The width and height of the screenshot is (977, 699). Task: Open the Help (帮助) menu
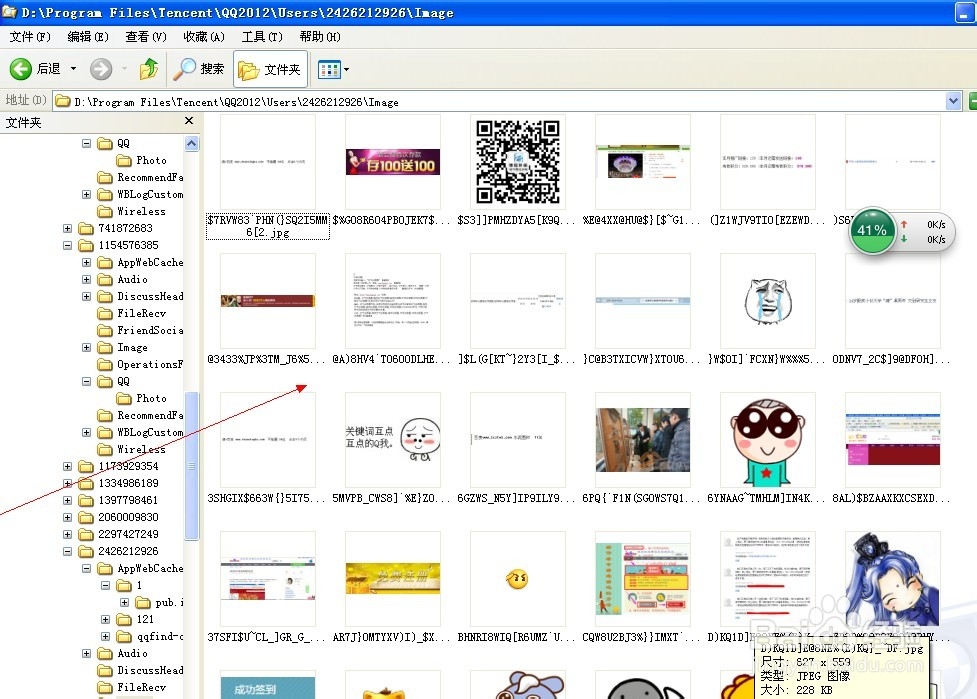[x=320, y=37]
